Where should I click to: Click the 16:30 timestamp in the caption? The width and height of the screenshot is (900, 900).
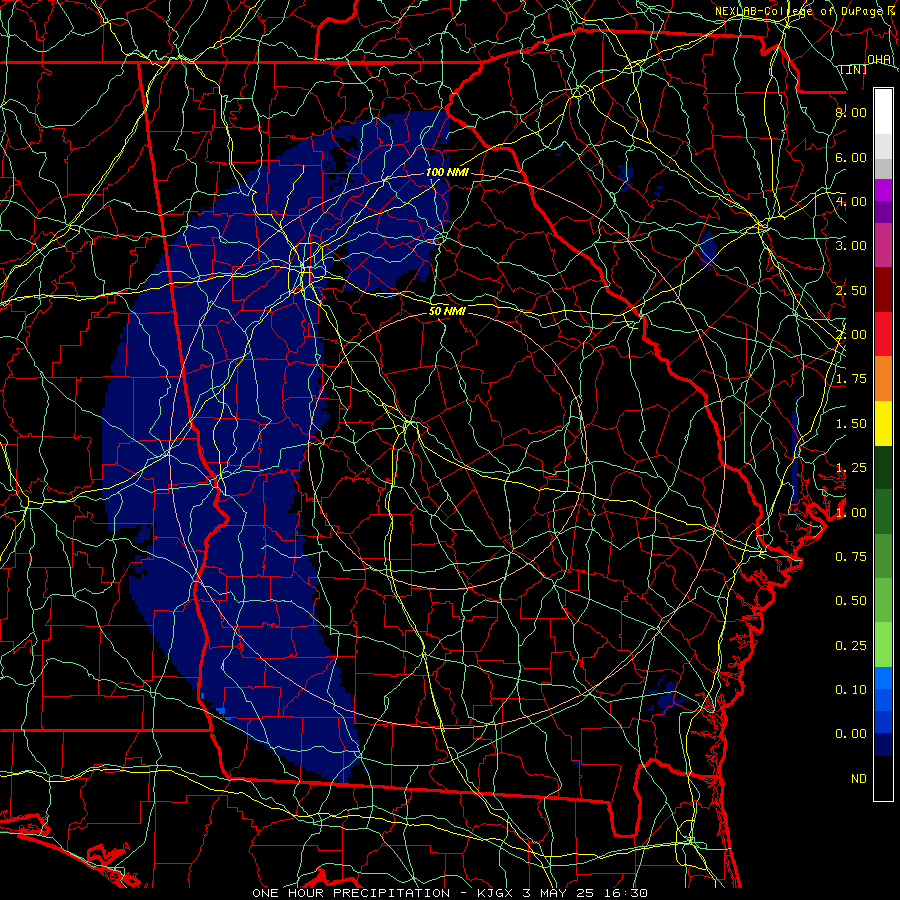tap(626, 893)
